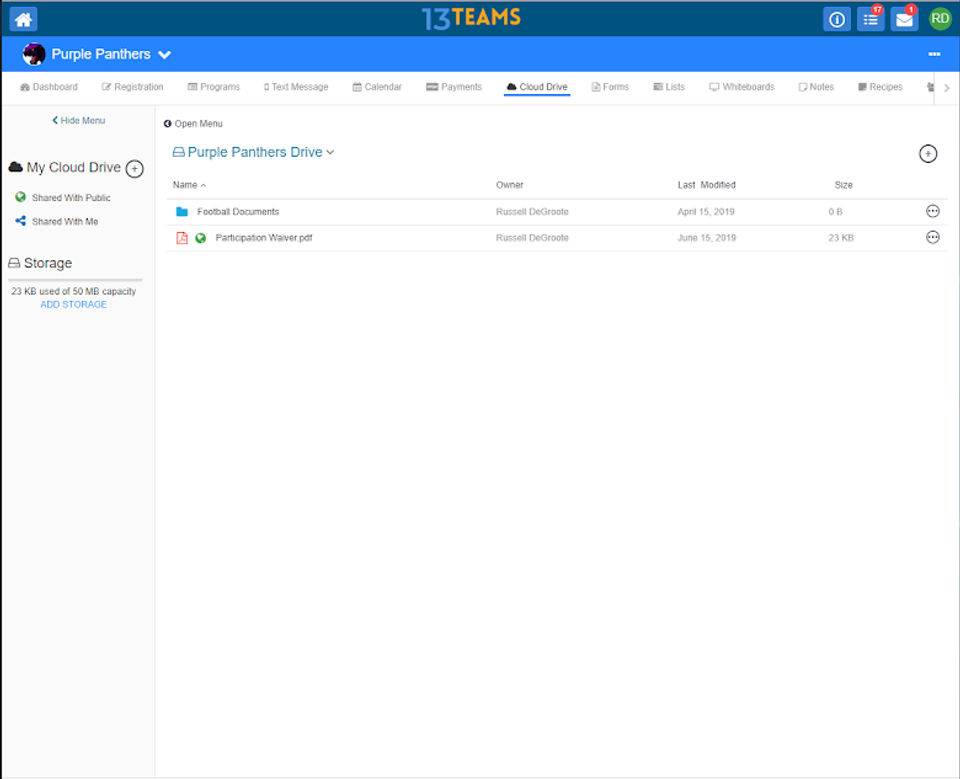Viewport: 960px width, 779px height.
Task: Click public globe icon on Participation Waiver
Action: 200,238
